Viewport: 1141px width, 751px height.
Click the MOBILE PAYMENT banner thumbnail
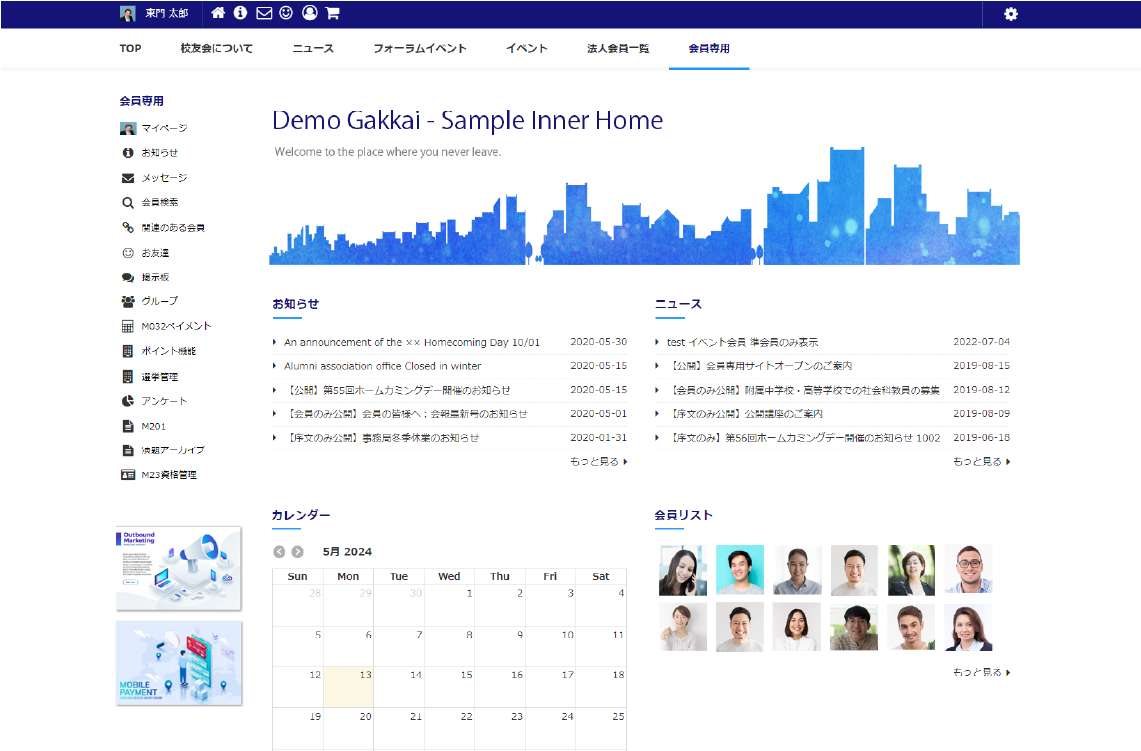click(x=178, y=664)
